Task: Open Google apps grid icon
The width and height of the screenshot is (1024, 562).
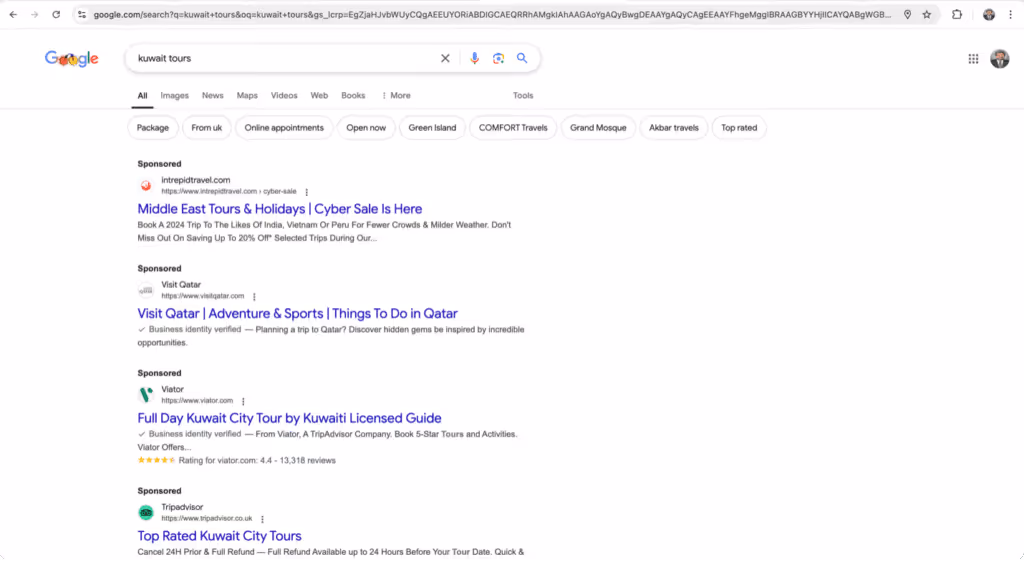Action: [x=973, y=59]
